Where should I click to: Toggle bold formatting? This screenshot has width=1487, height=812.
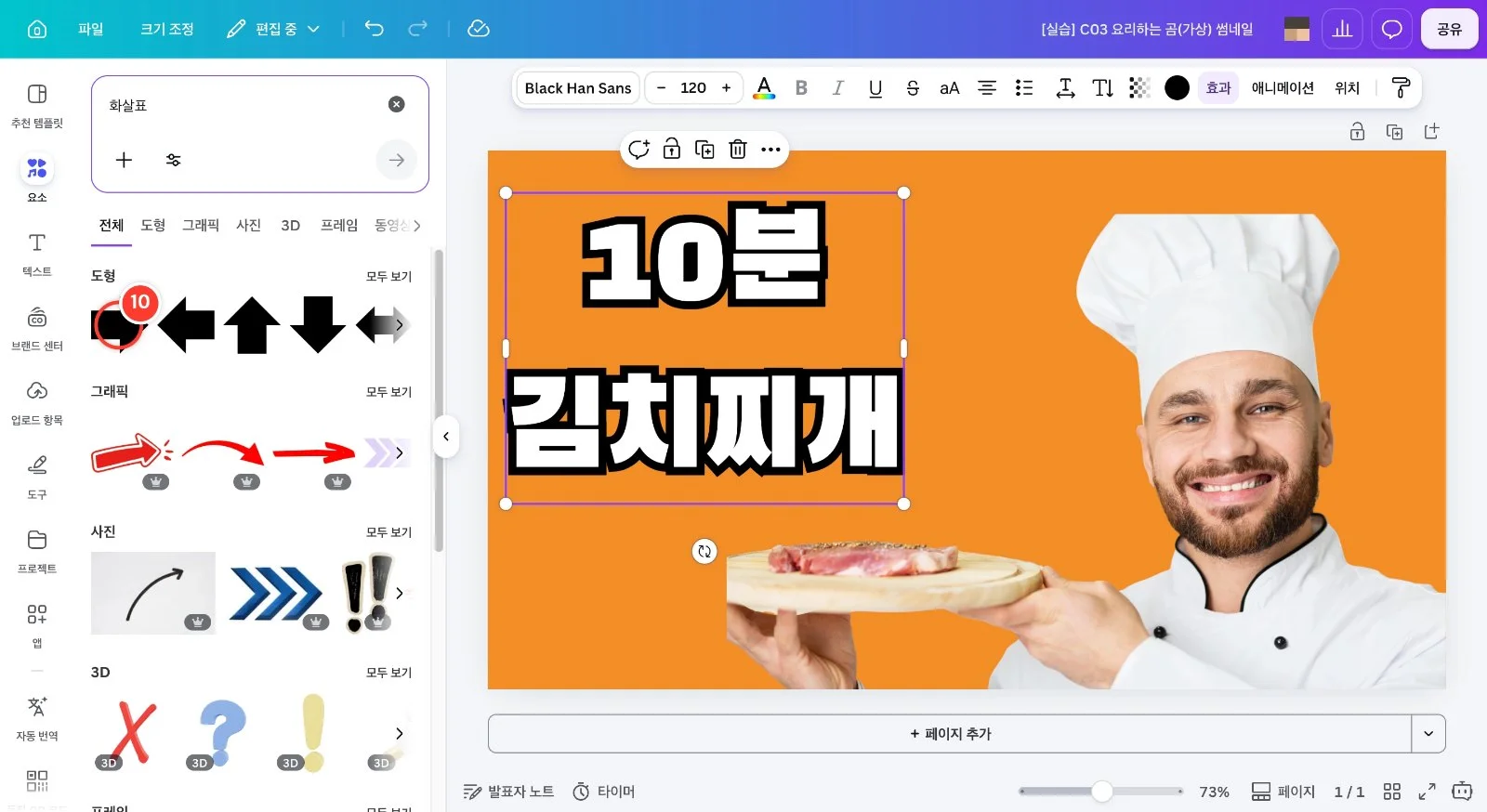pos(801,88)
